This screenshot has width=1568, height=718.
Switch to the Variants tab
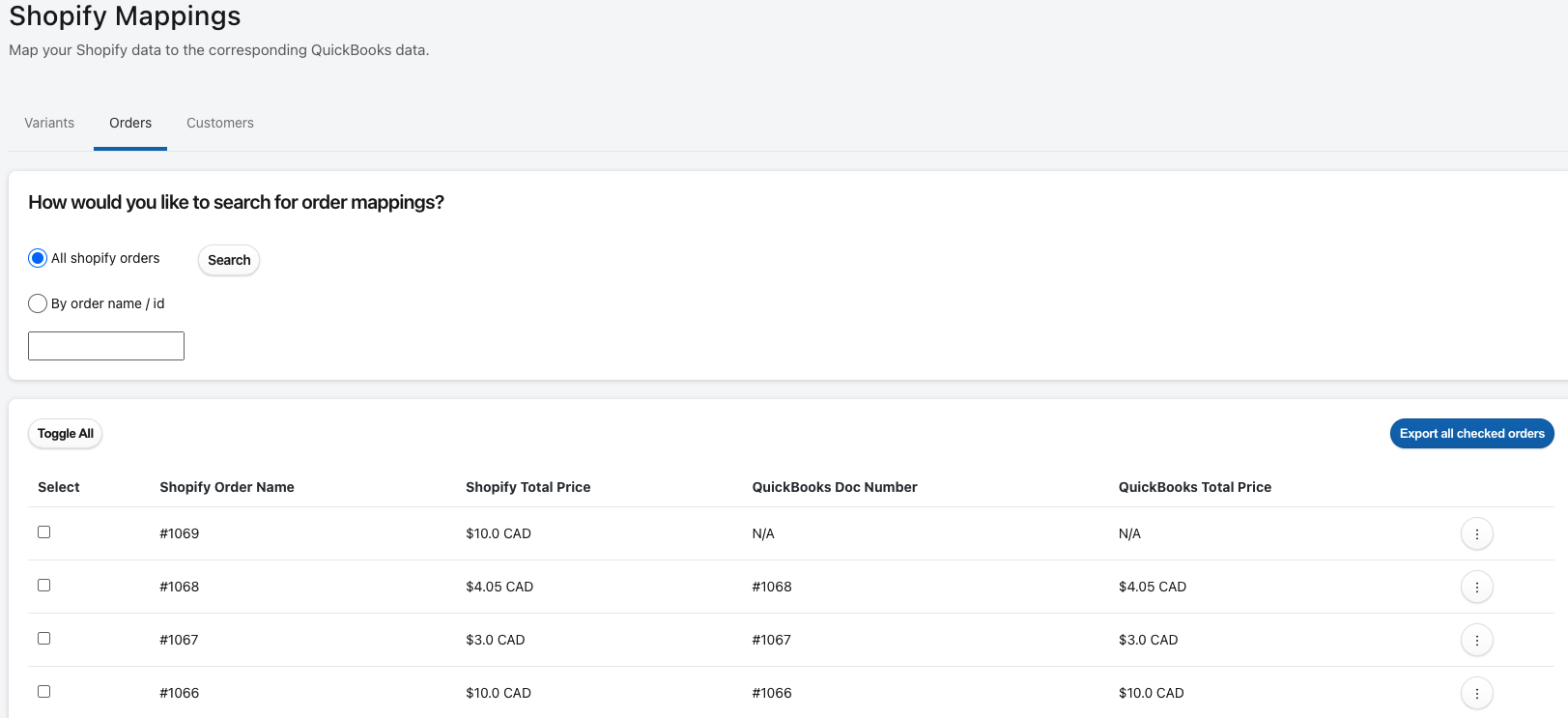coord(49,123)
